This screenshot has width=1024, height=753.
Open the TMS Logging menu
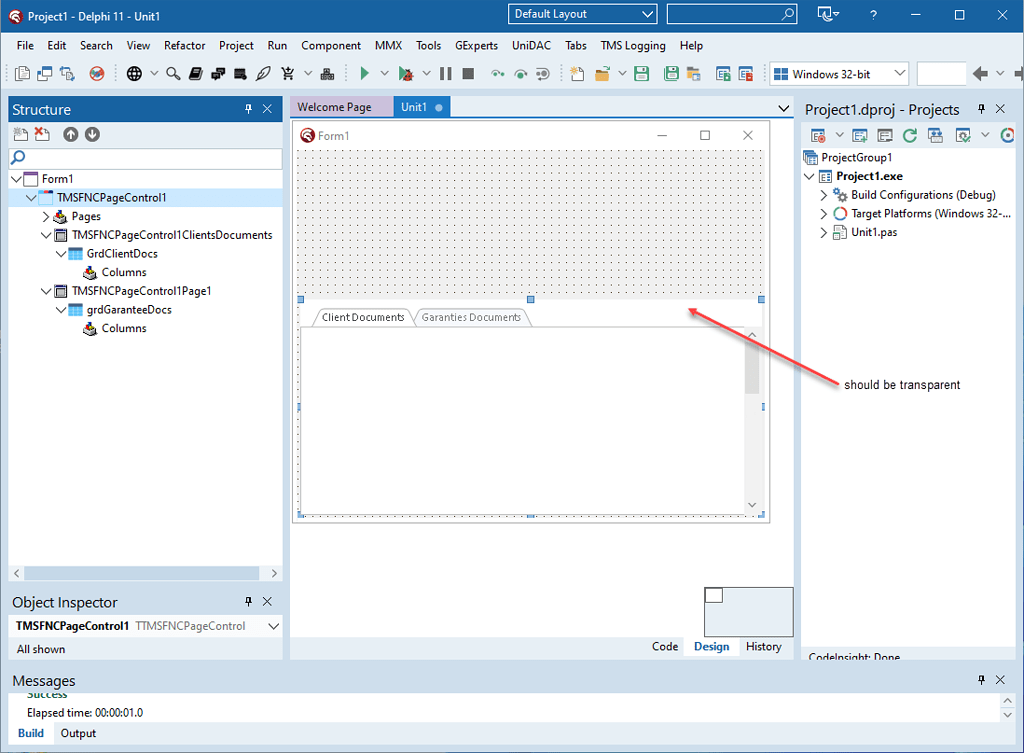click(x=633, y=45)
